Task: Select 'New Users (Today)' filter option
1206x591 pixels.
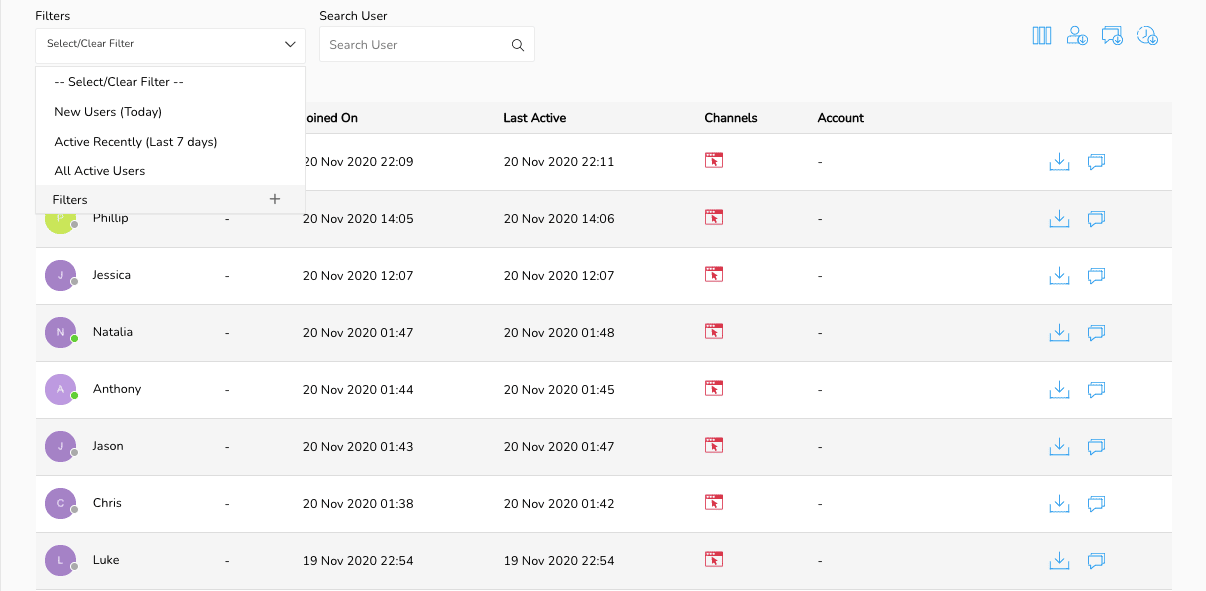Action: [x=108, y=112]
